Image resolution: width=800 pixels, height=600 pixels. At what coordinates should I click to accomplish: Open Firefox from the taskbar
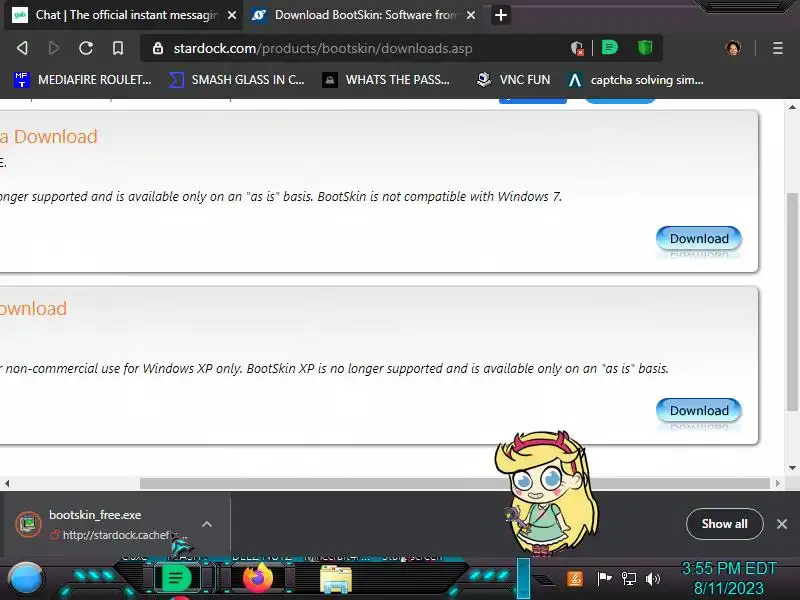tap(258, 579)
